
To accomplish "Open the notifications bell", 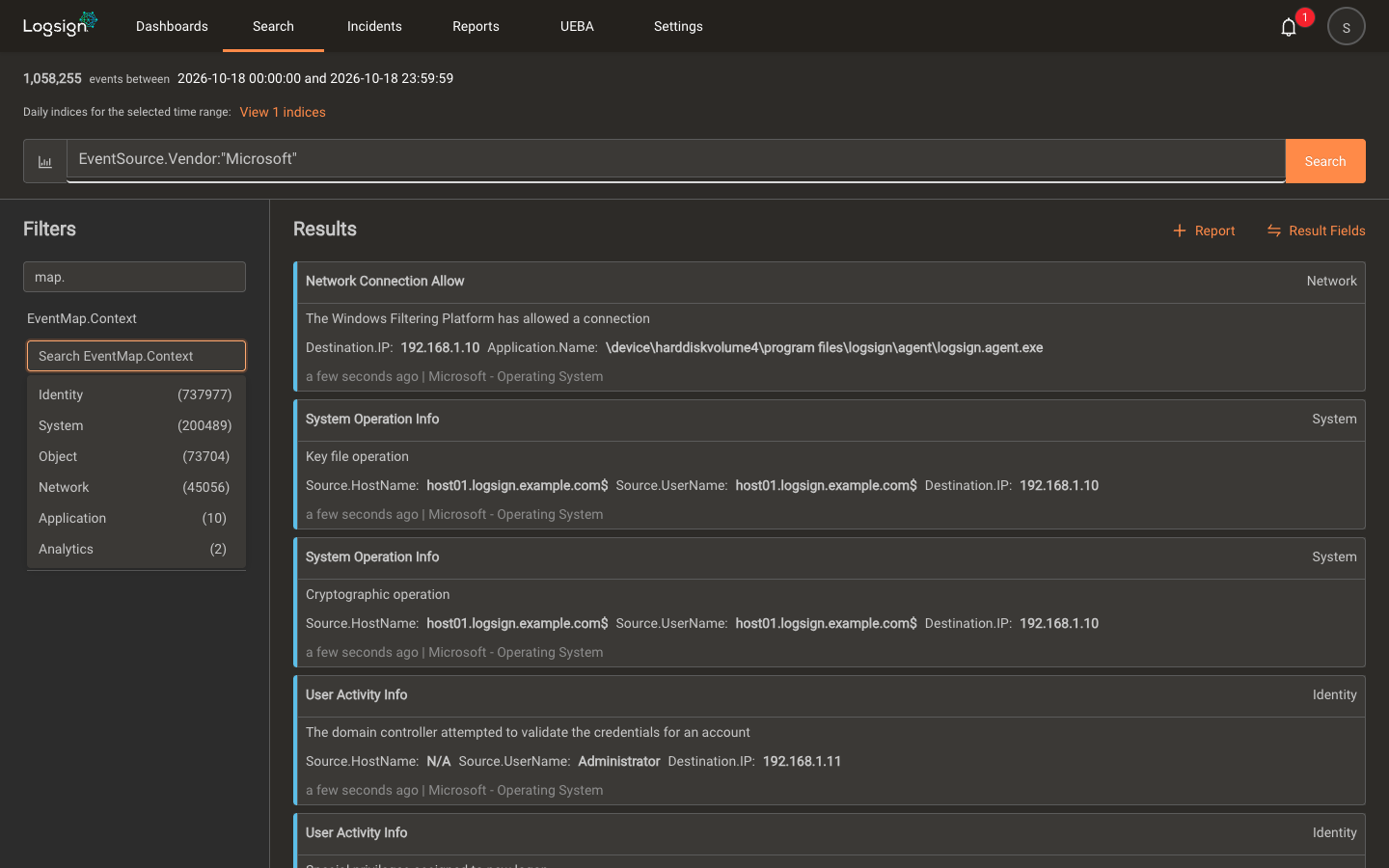I will click(1289, 27).
